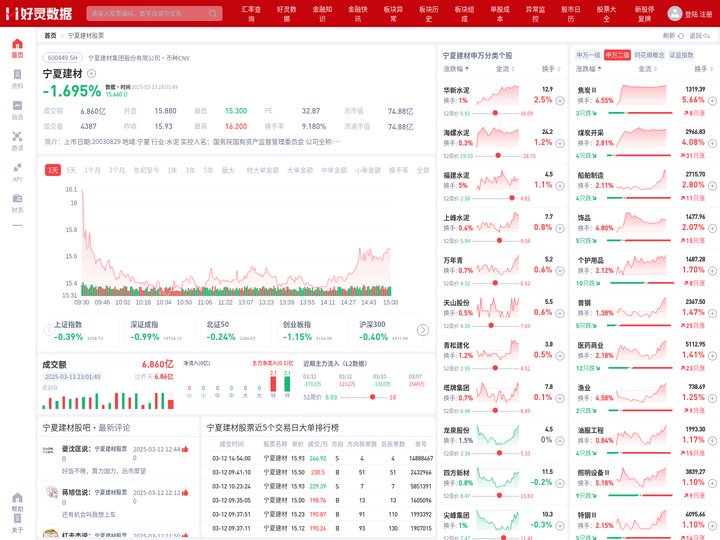Like the comment dated 2025-03-12 12:44
Screen dimensions: 720x540
(x=185, y=449)
